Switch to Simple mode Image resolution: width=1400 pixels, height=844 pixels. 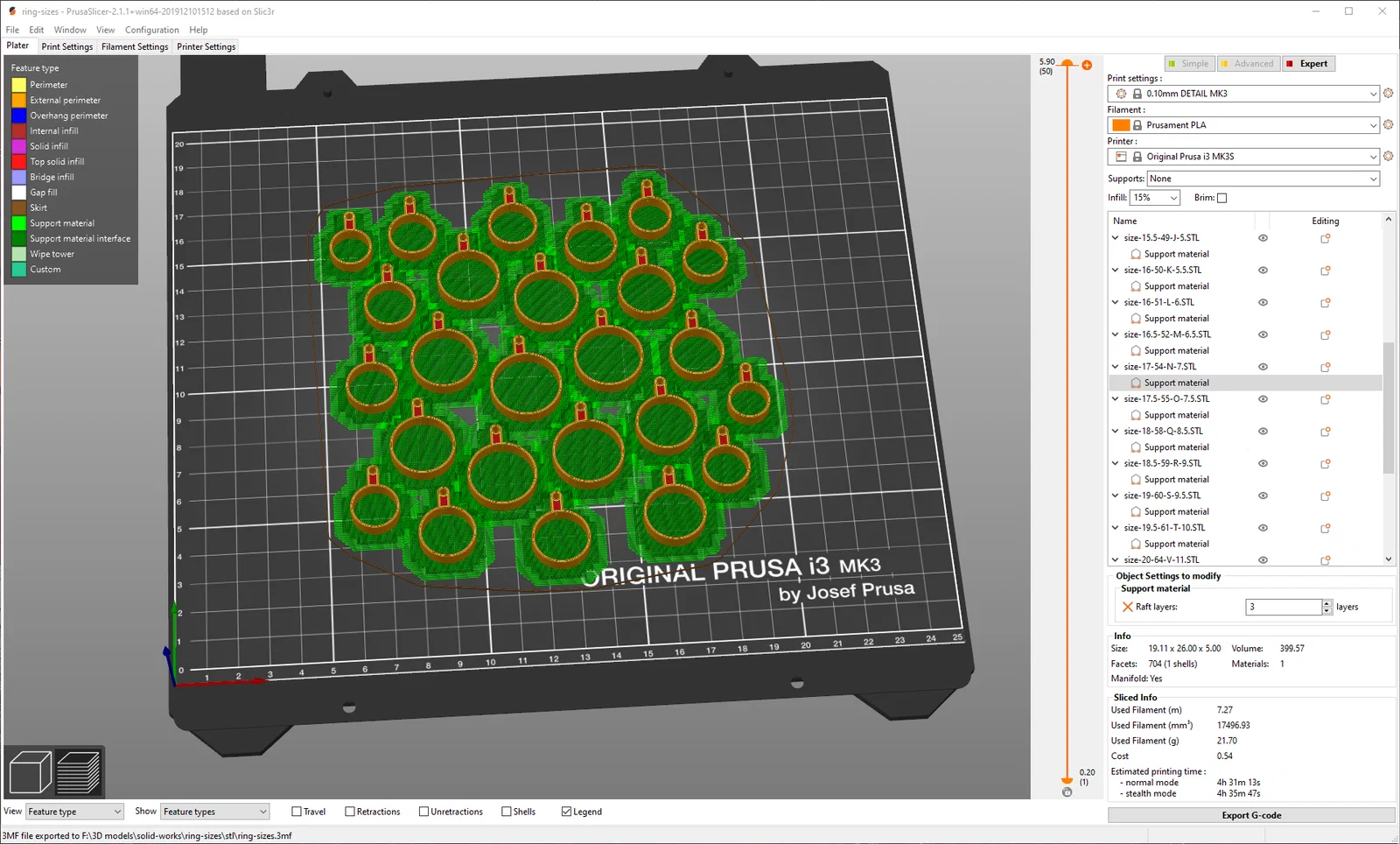[1188, 64]
